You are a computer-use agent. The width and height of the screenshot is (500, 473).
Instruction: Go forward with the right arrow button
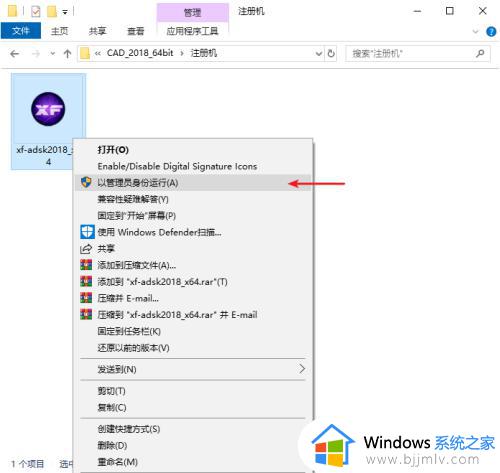pos(36,54)
